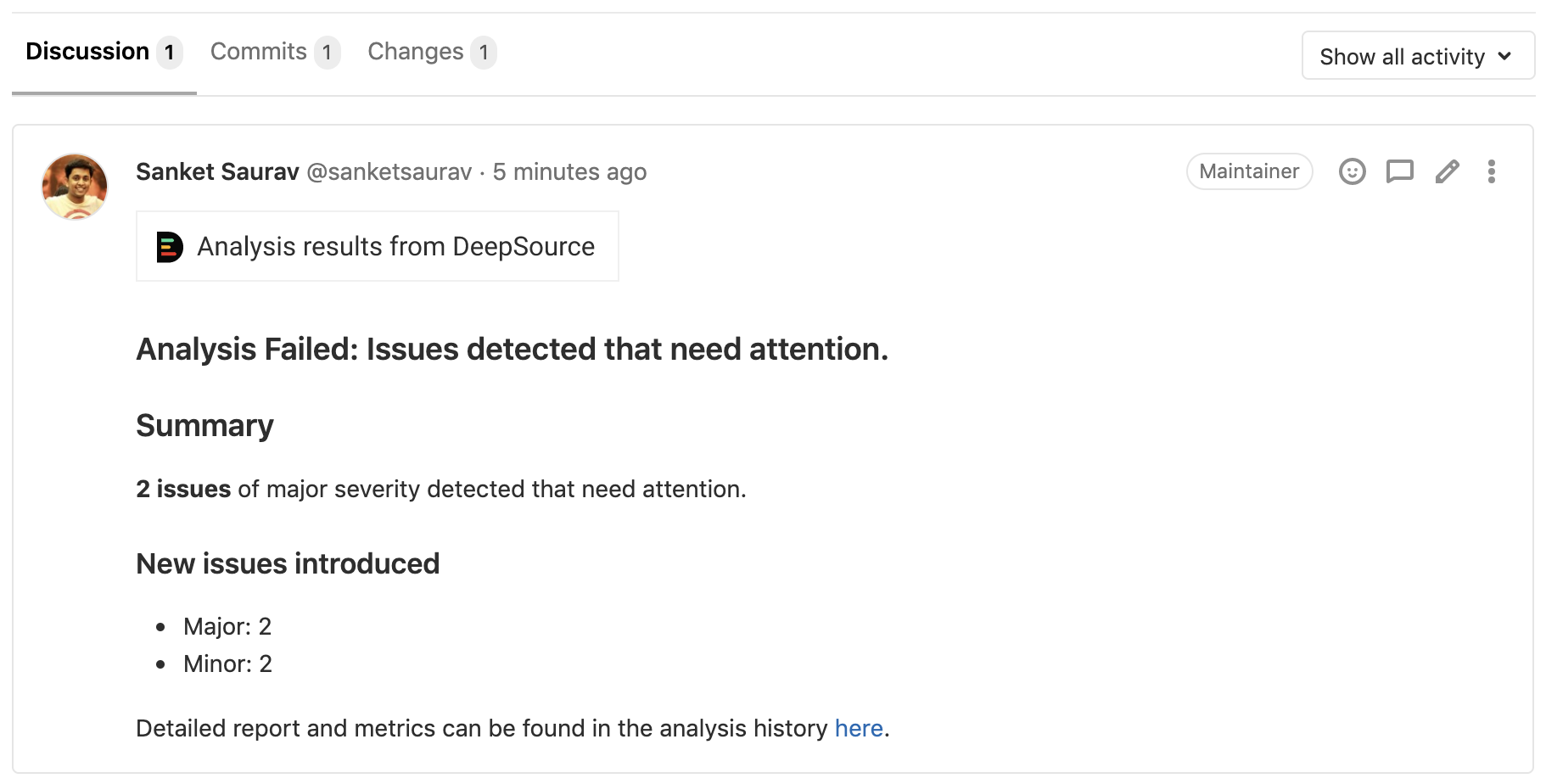This screenshot has height=784, width=1546.
Task: Select the Discussion tab
Action: (87, 51)
